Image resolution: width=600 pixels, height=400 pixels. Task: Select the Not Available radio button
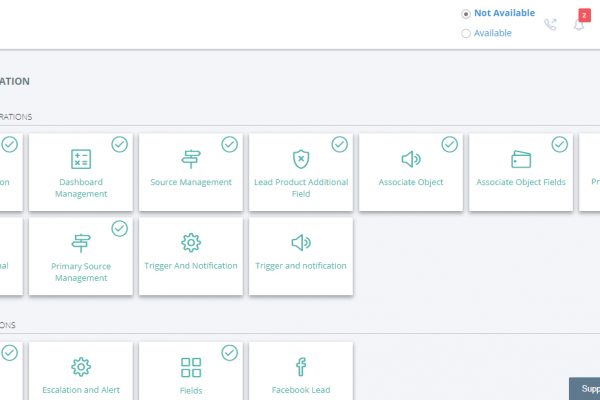coord(466,14)
